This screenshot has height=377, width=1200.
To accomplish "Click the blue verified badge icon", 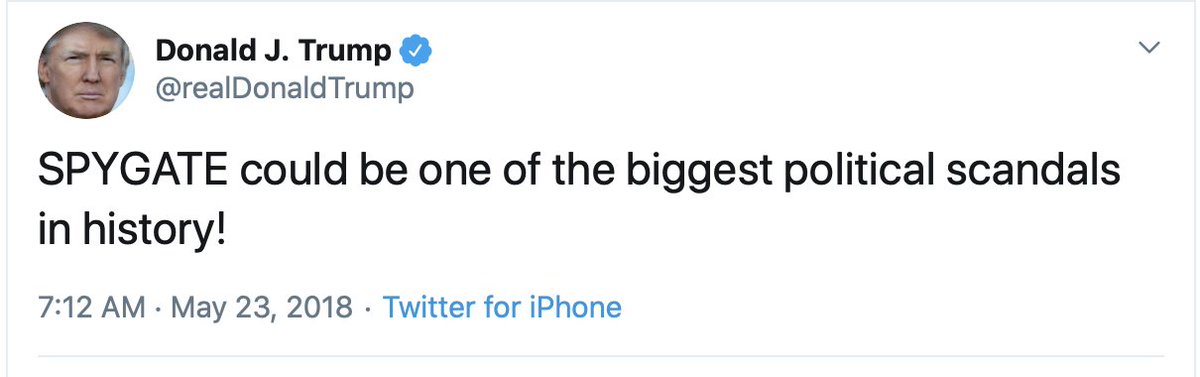I will point(415,51).
